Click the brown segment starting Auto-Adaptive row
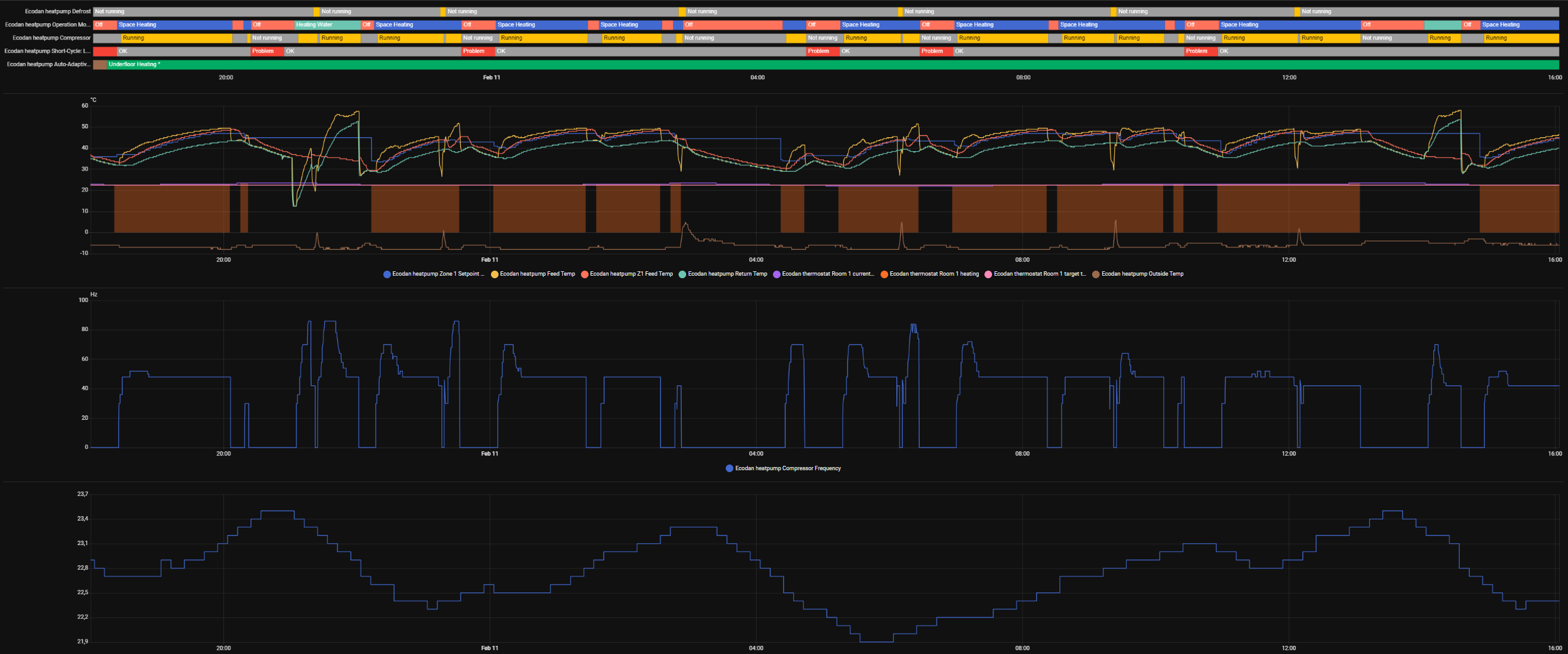 click(99, 64)
